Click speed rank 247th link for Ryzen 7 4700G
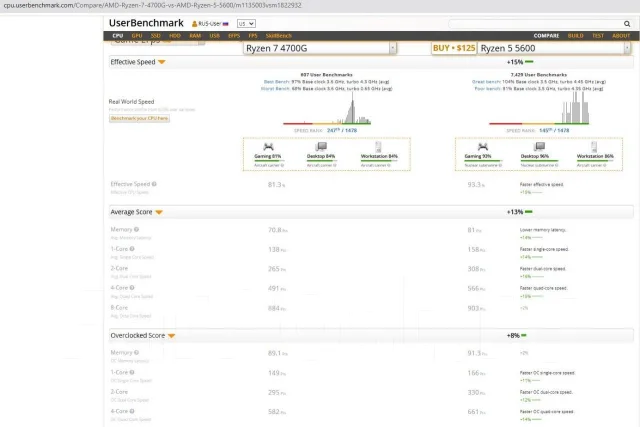This screenshot has height=427, width=640. (x=342, y=131)
